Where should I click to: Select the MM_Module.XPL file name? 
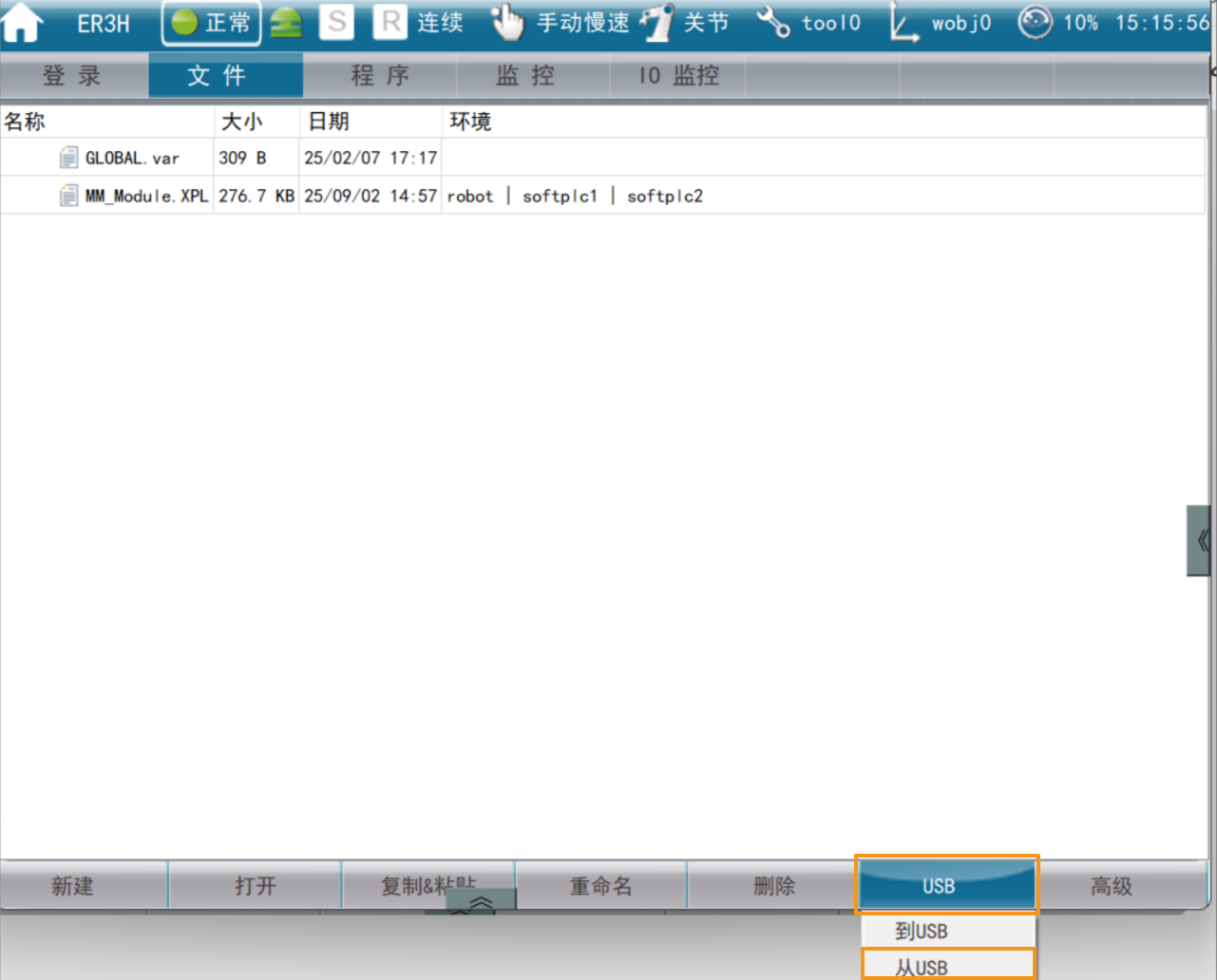click(x=146, y=197)
